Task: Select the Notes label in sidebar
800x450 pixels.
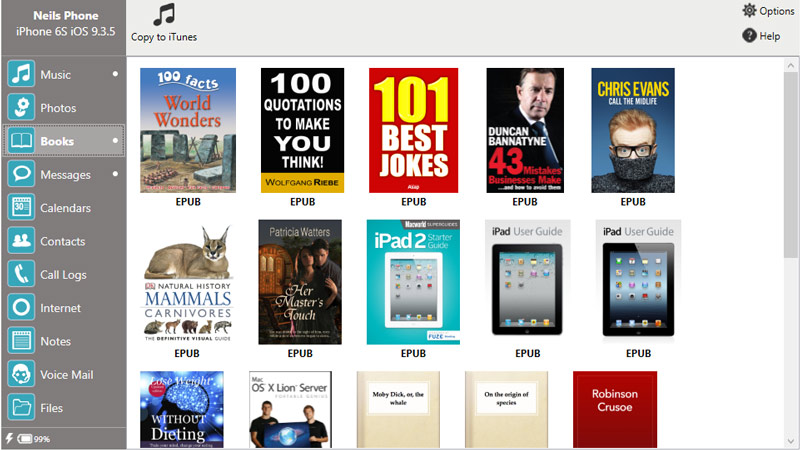Action: click(56, 341)
